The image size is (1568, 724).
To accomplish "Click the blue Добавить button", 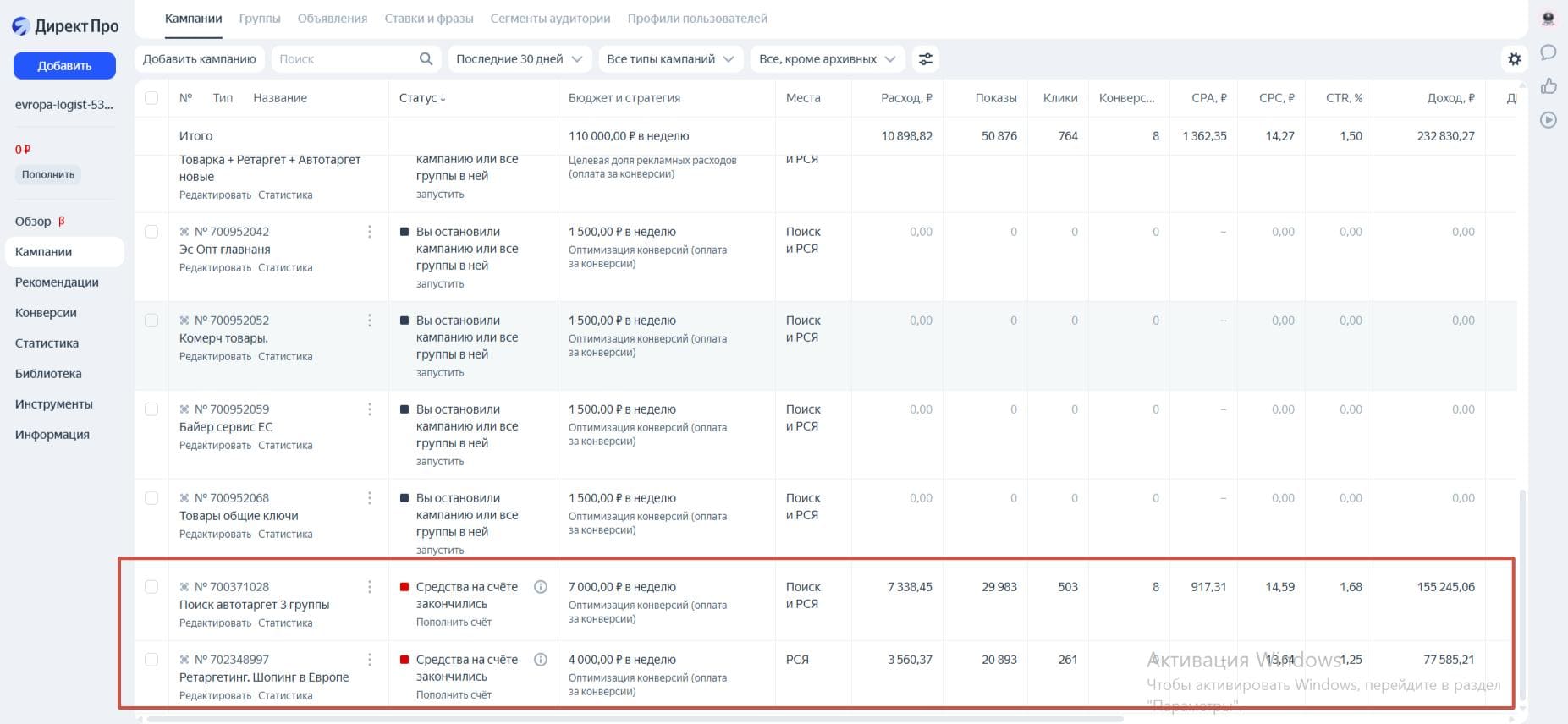I will pyautogui.click(x=64, y=66).
